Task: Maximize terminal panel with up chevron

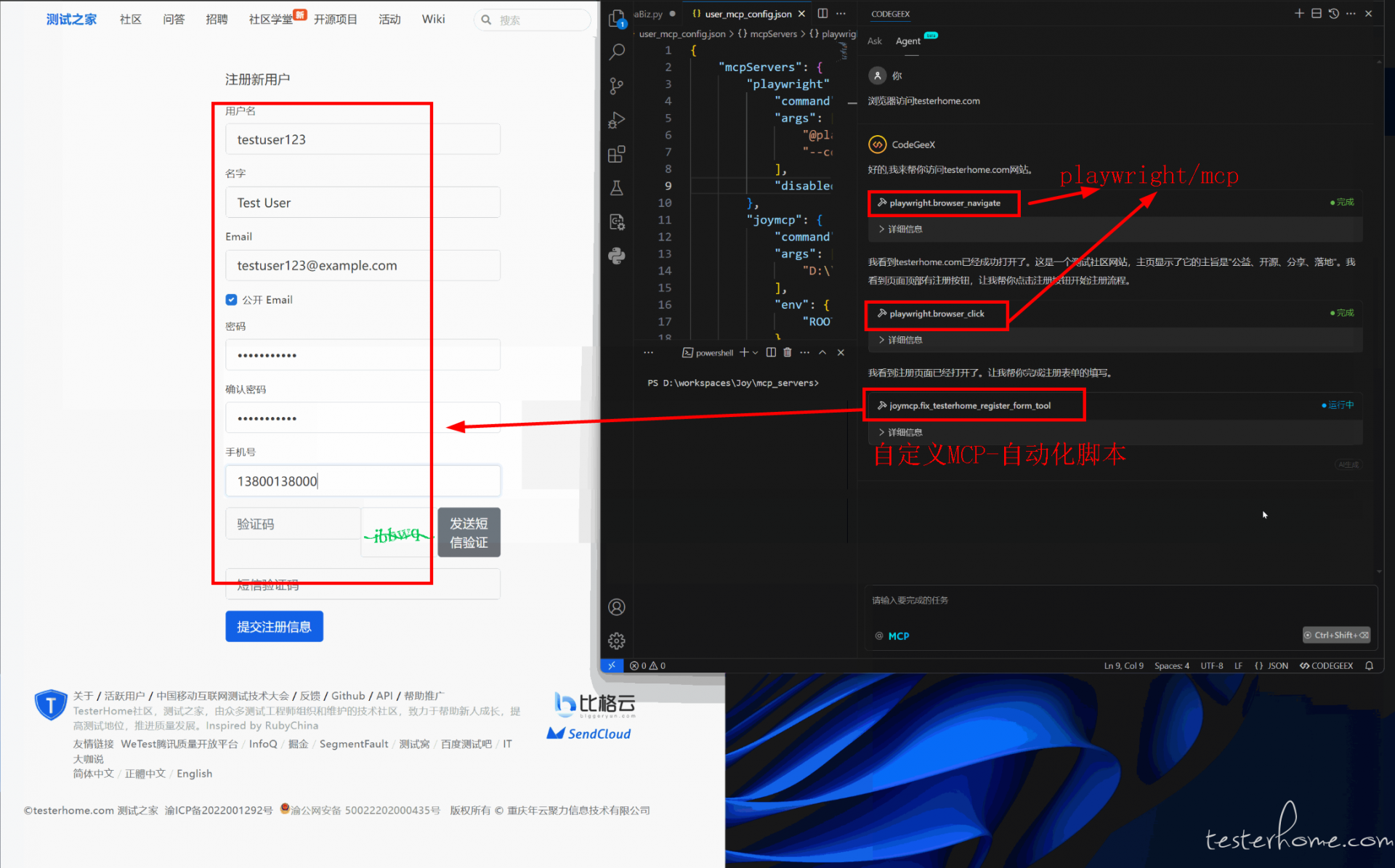Action: [822, 352]
